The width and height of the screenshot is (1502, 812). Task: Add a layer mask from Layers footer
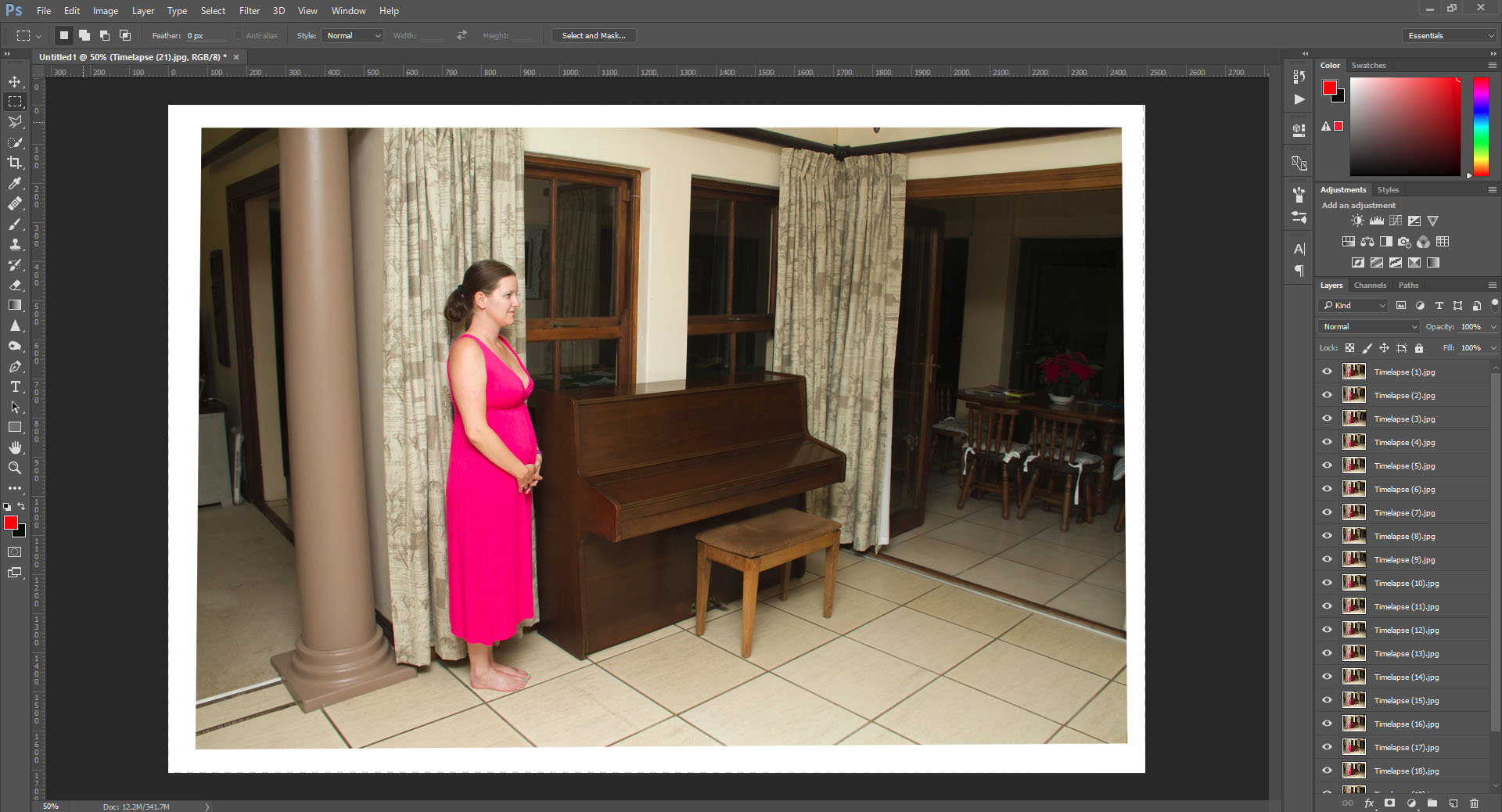tap(1389, 803)
